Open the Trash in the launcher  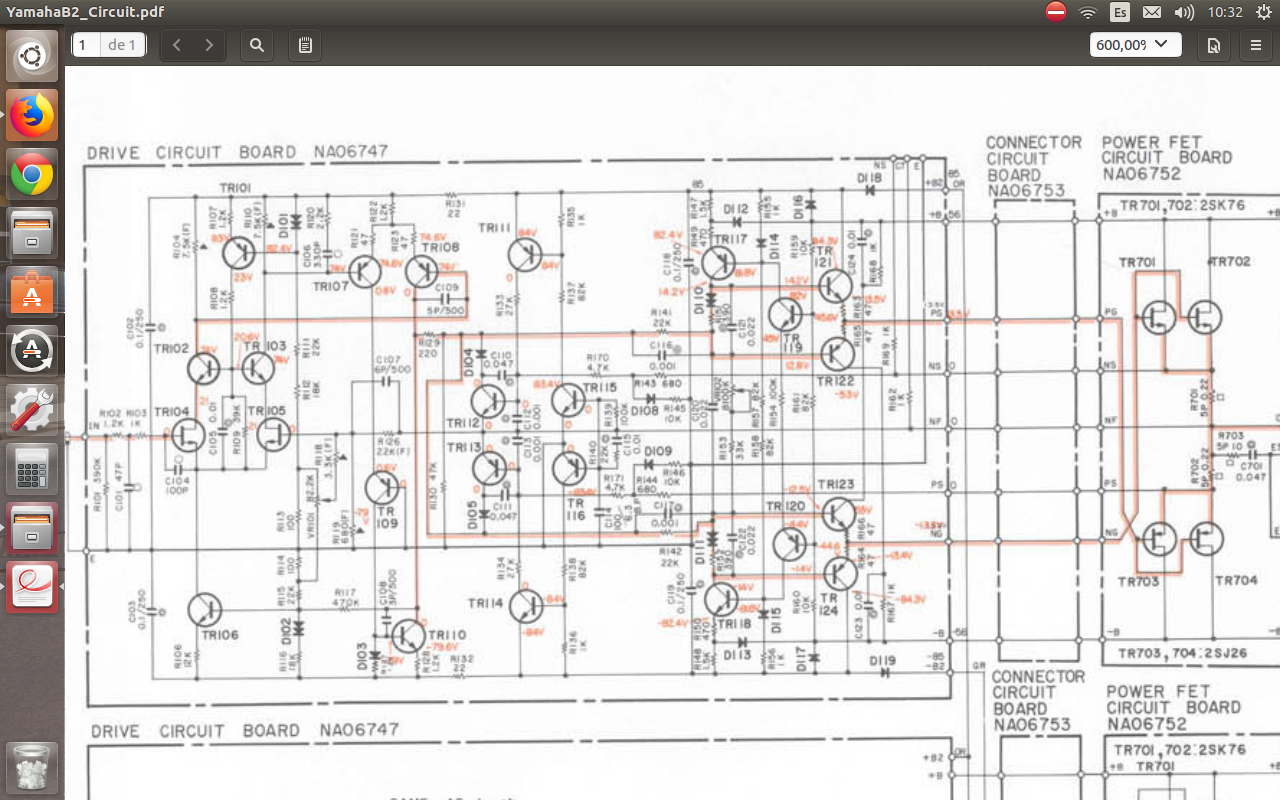pos(32,768)
